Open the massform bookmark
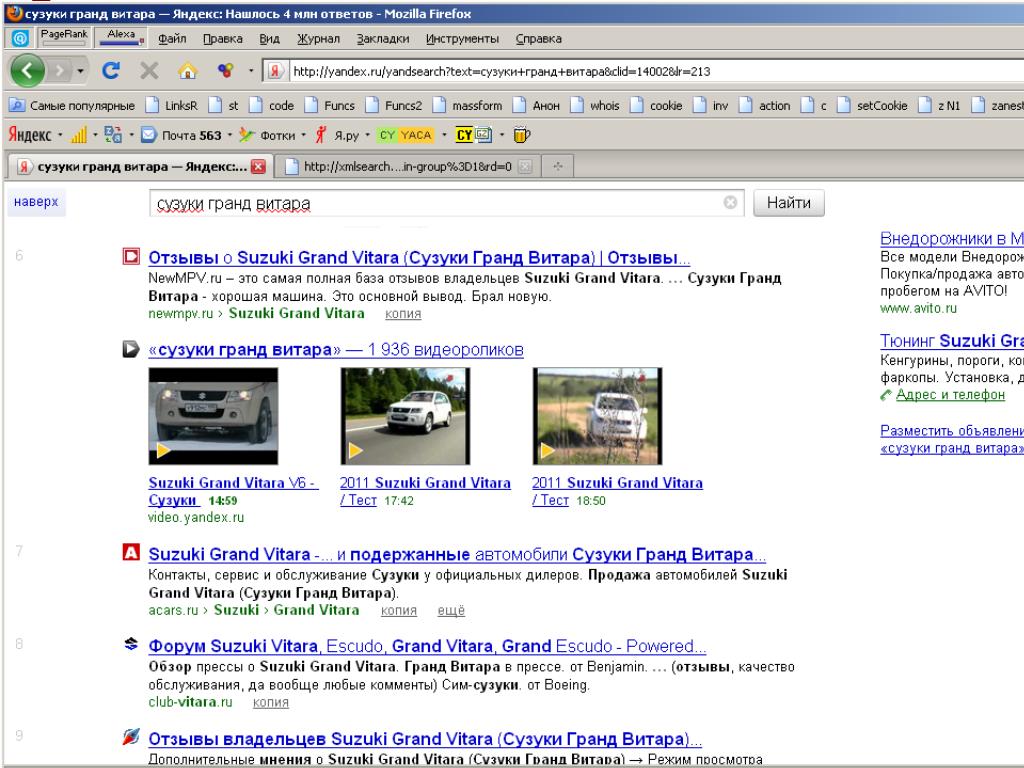The height and width of the screenshot is (768, 1024). pyautogui.click(x=468, y=105)
